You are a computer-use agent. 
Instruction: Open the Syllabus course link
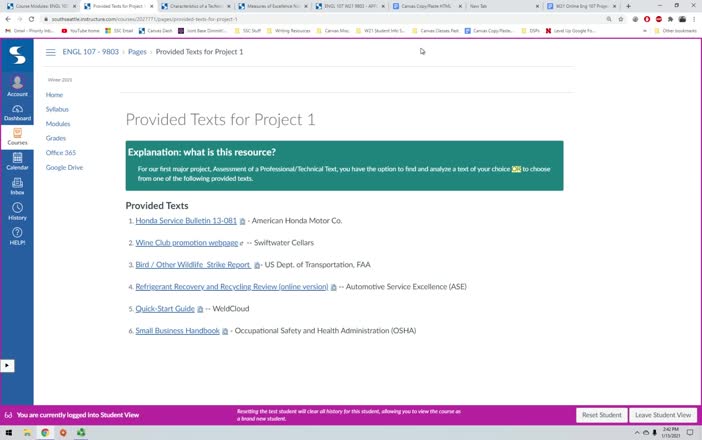tap(57, 109)
